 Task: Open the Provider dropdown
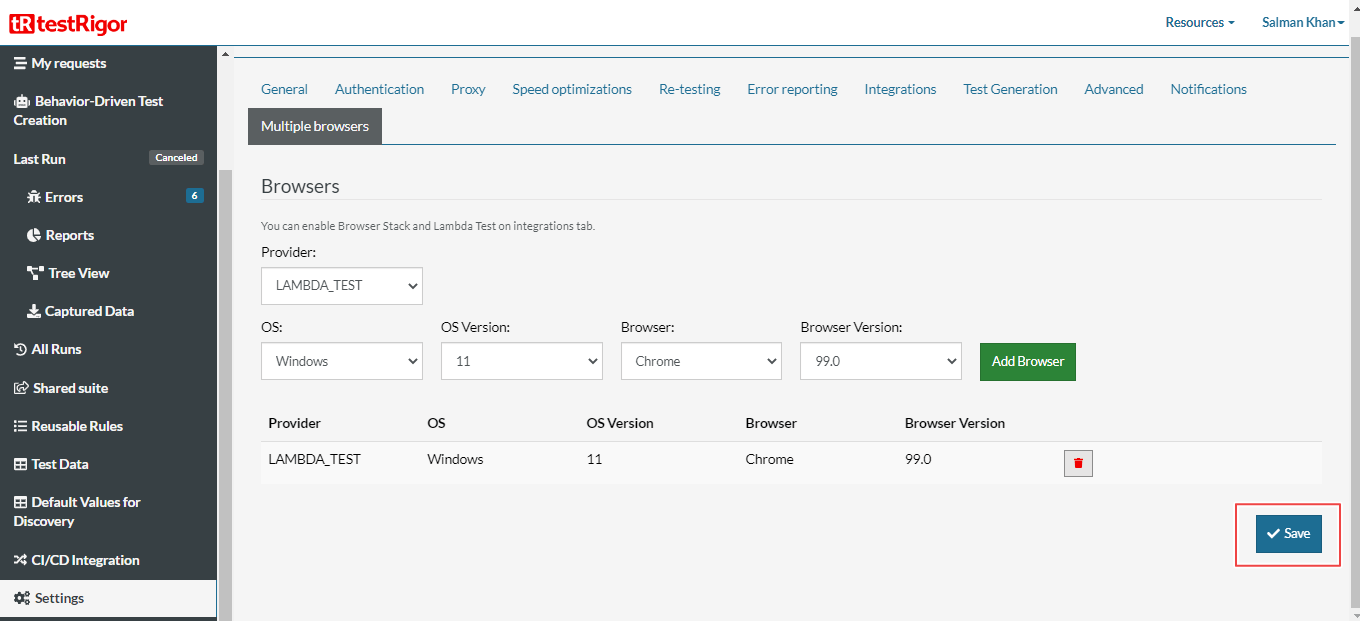click(341, 286)
